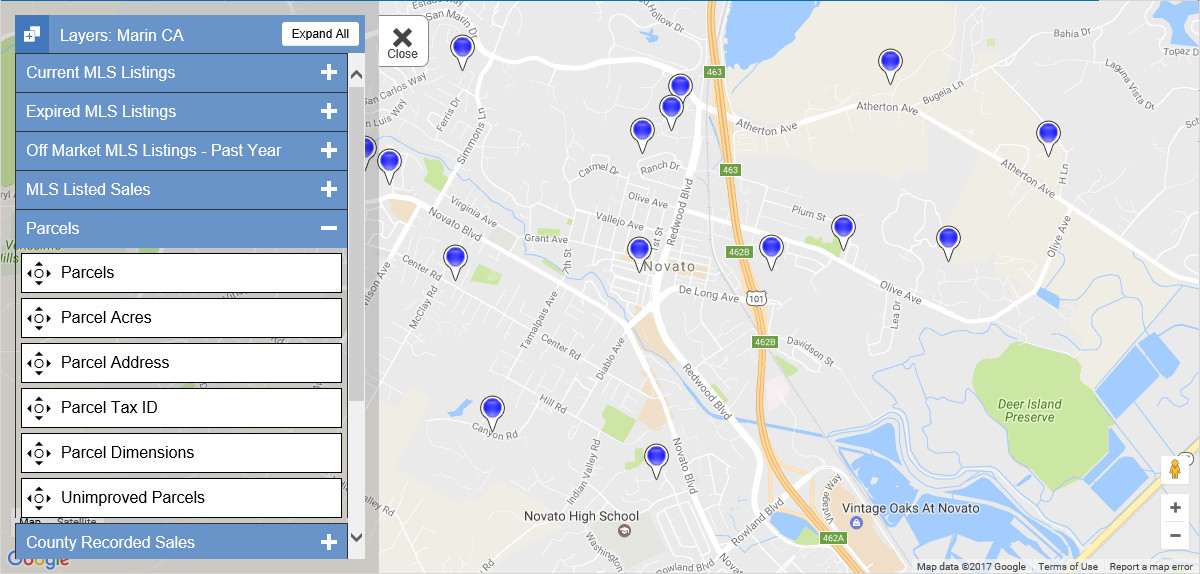Click the Google logo on the map
The width and height of the screenshot is (1200, 574).
(x=37, y=560)
